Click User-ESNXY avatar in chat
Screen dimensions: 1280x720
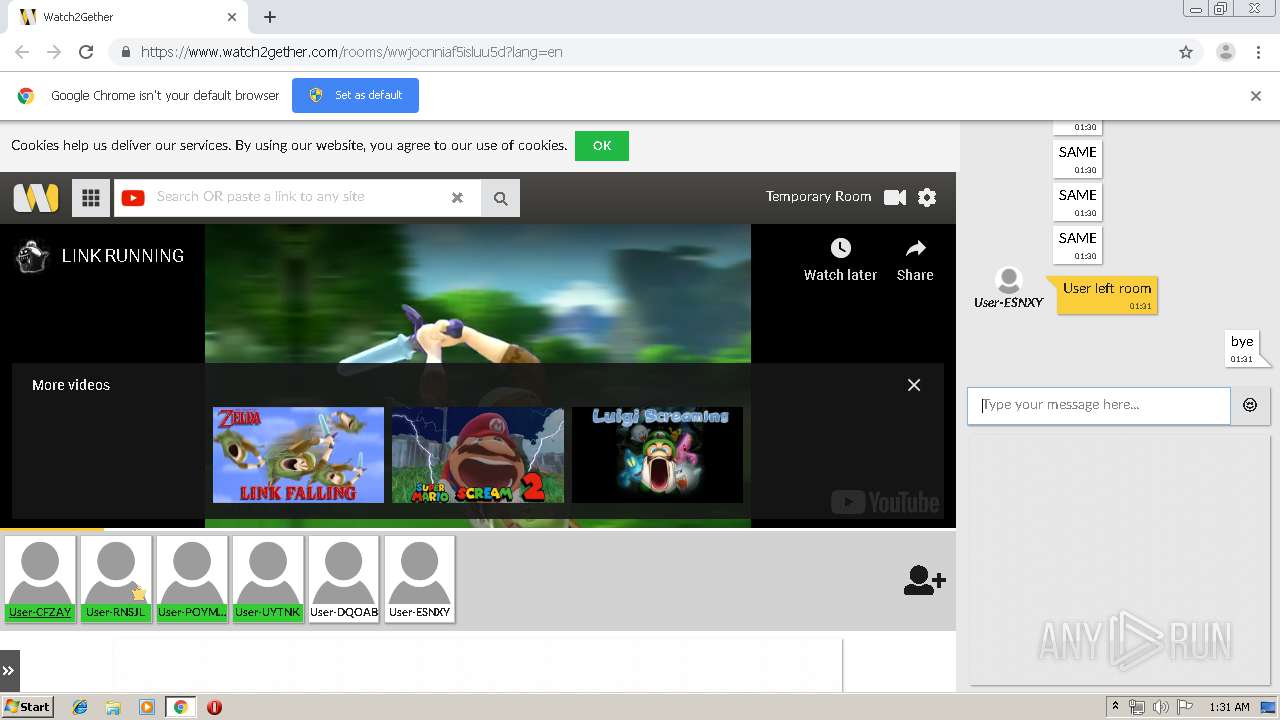click(1009, 281)
